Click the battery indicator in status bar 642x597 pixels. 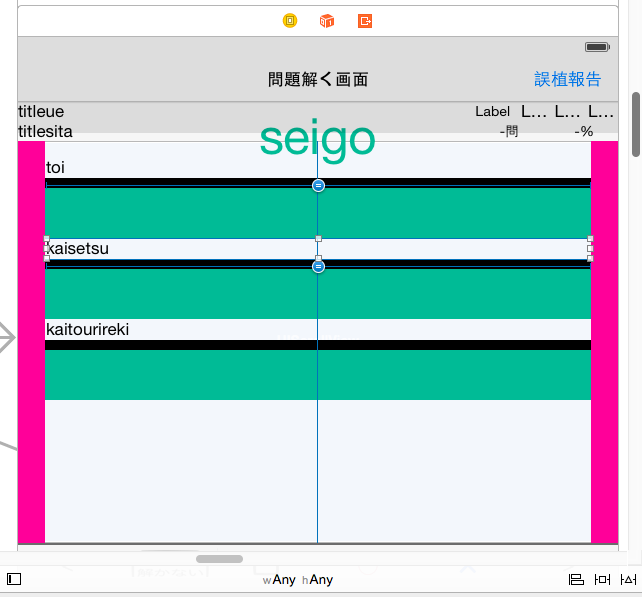[597, 47]
